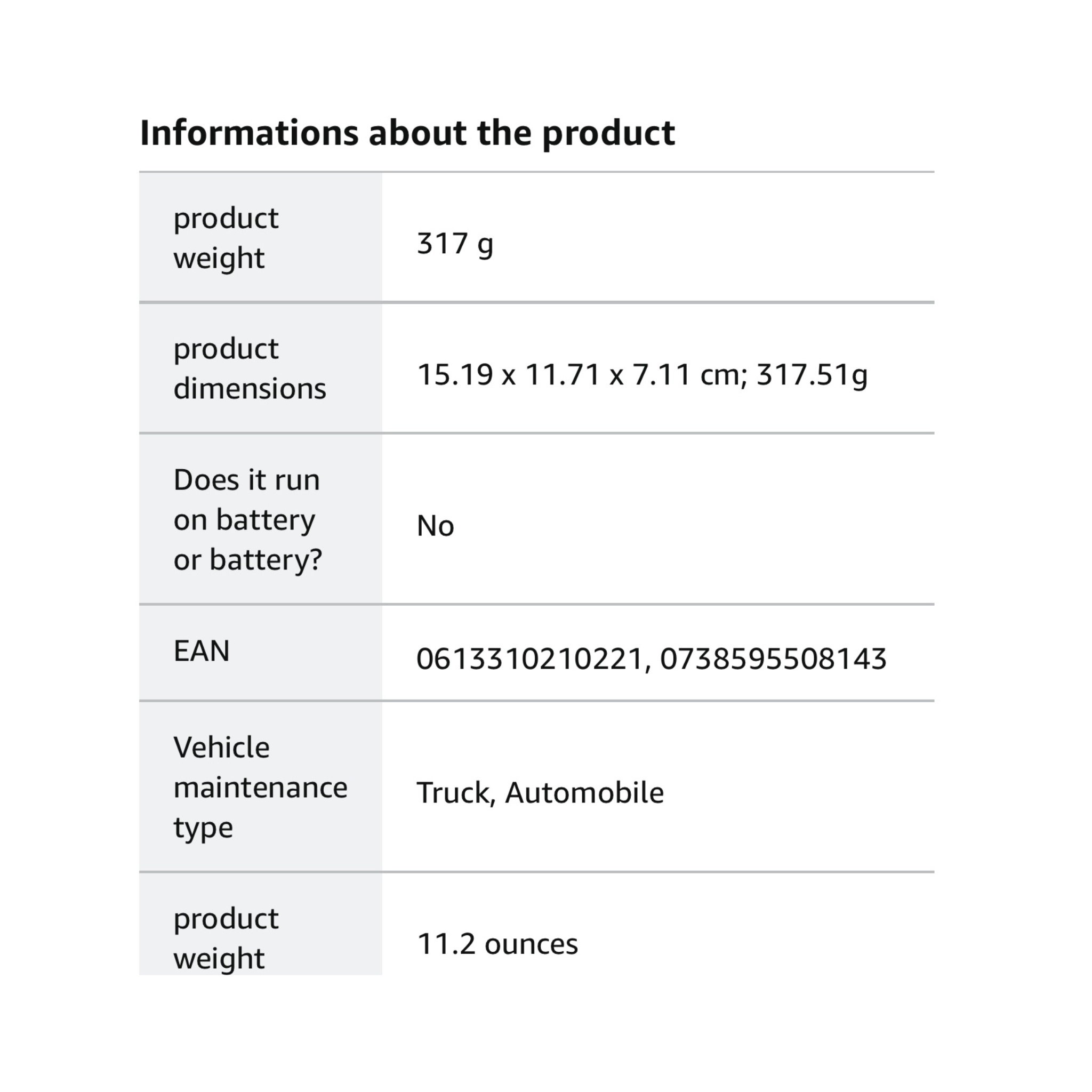Select 'Does it run on battery' label
The height and width of the screenshot is (1092, 1092).
(x=247, y=520)
